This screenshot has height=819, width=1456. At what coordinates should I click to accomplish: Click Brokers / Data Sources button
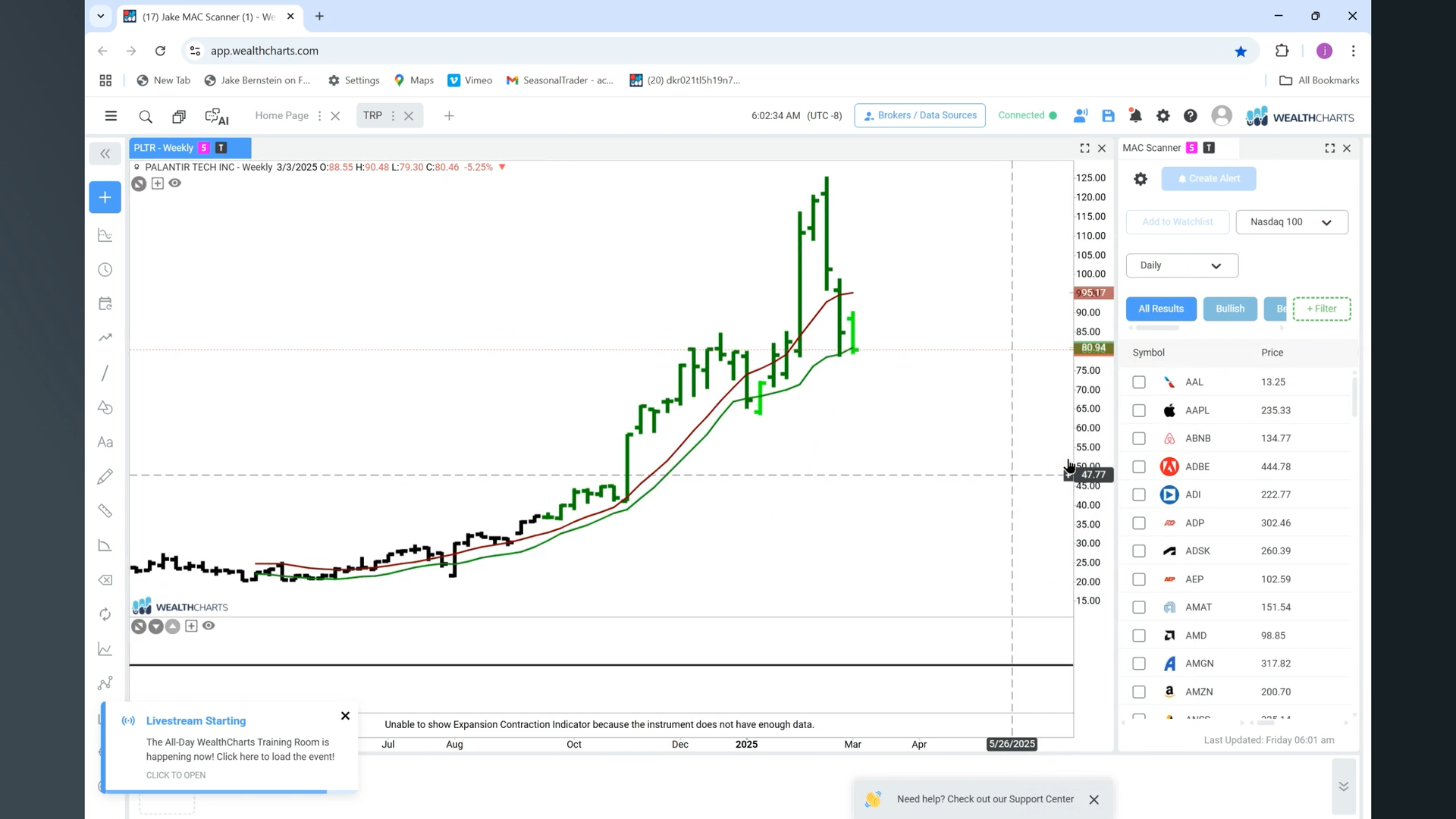(919, 115)
